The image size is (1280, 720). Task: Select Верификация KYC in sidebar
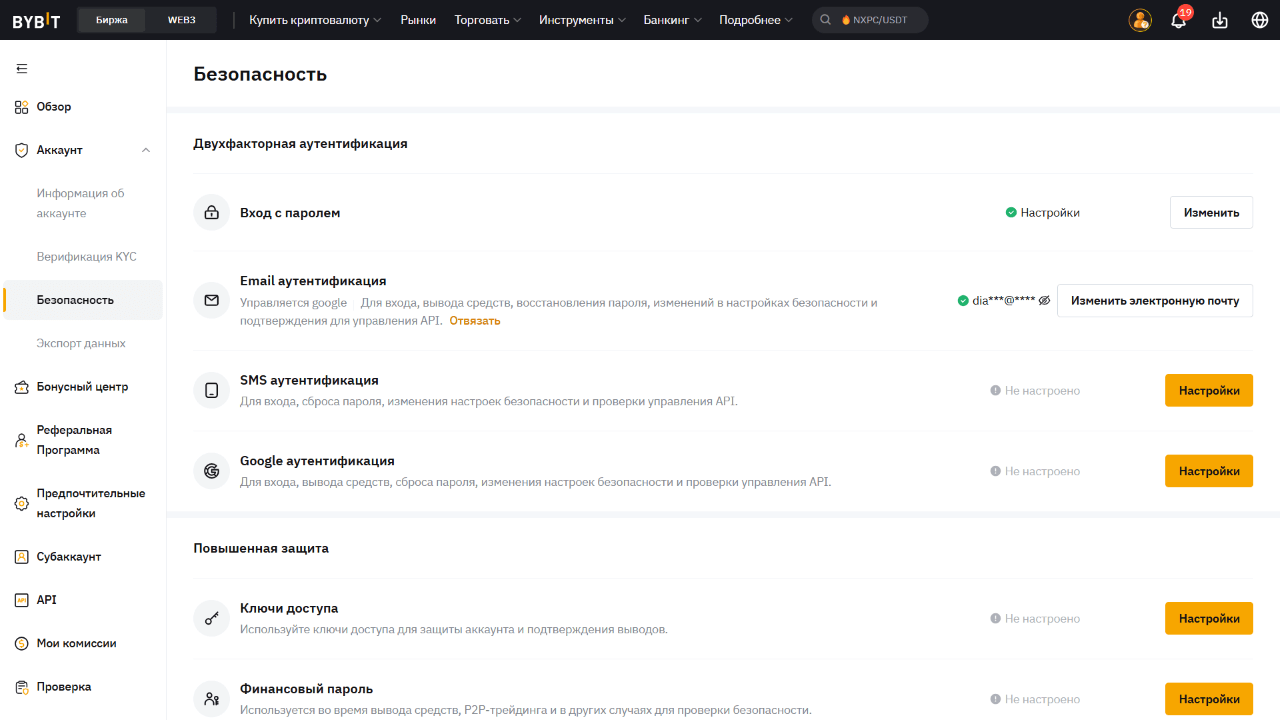[86, 257]
